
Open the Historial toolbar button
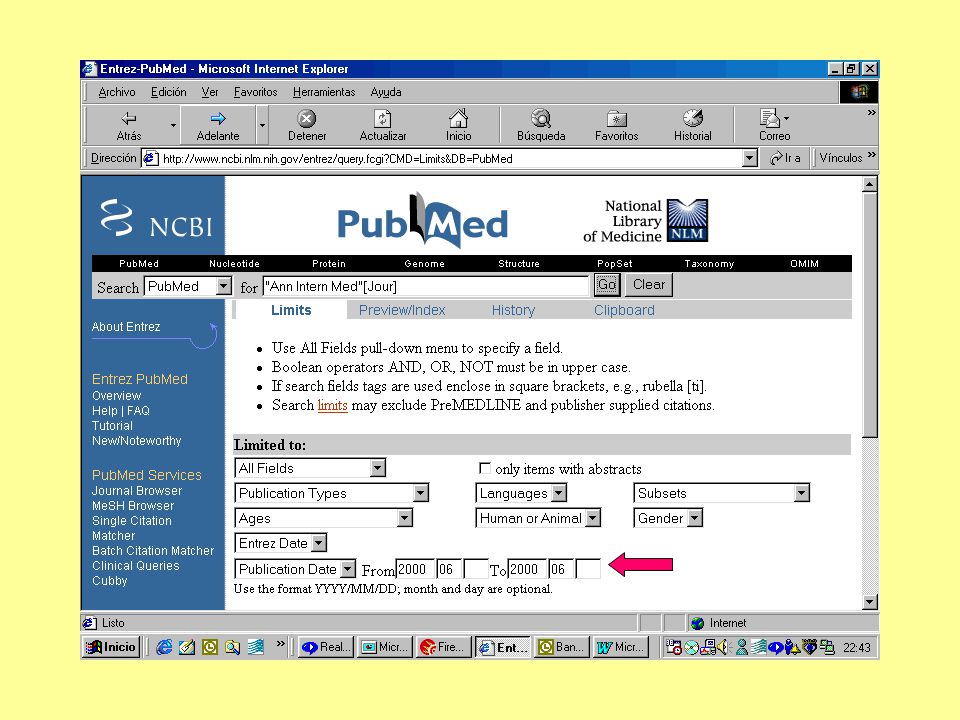pos(692,126)
